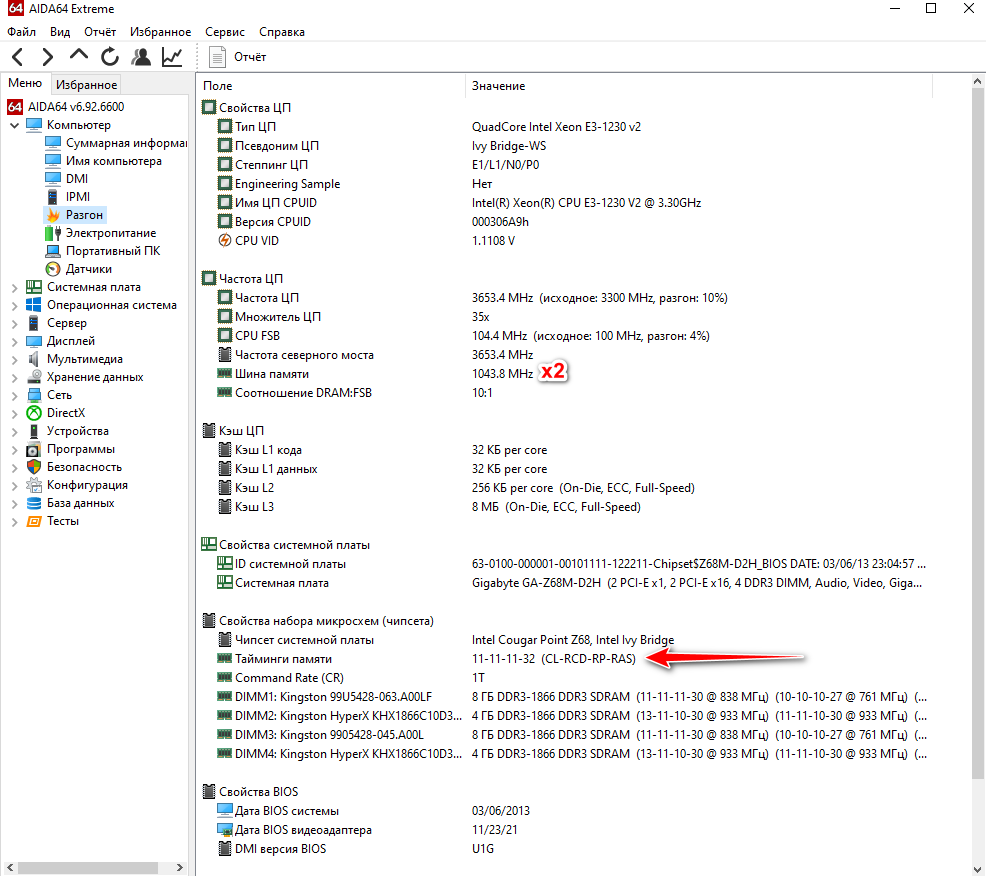Open the Вид menu
The width and height of the screenshot is (986, 876).
pos(60,32)
